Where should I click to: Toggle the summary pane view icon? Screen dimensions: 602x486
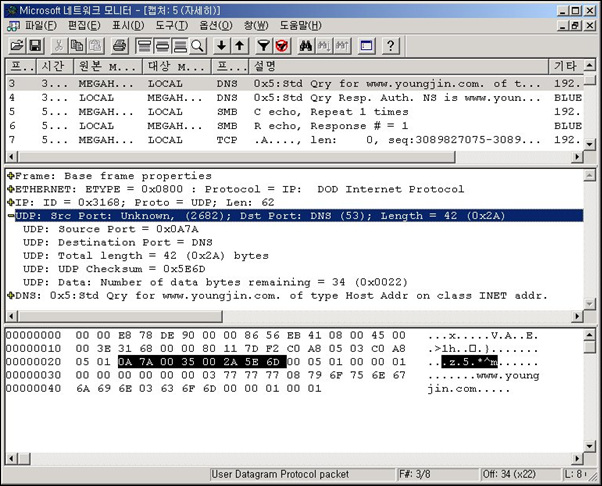[144, 46]
